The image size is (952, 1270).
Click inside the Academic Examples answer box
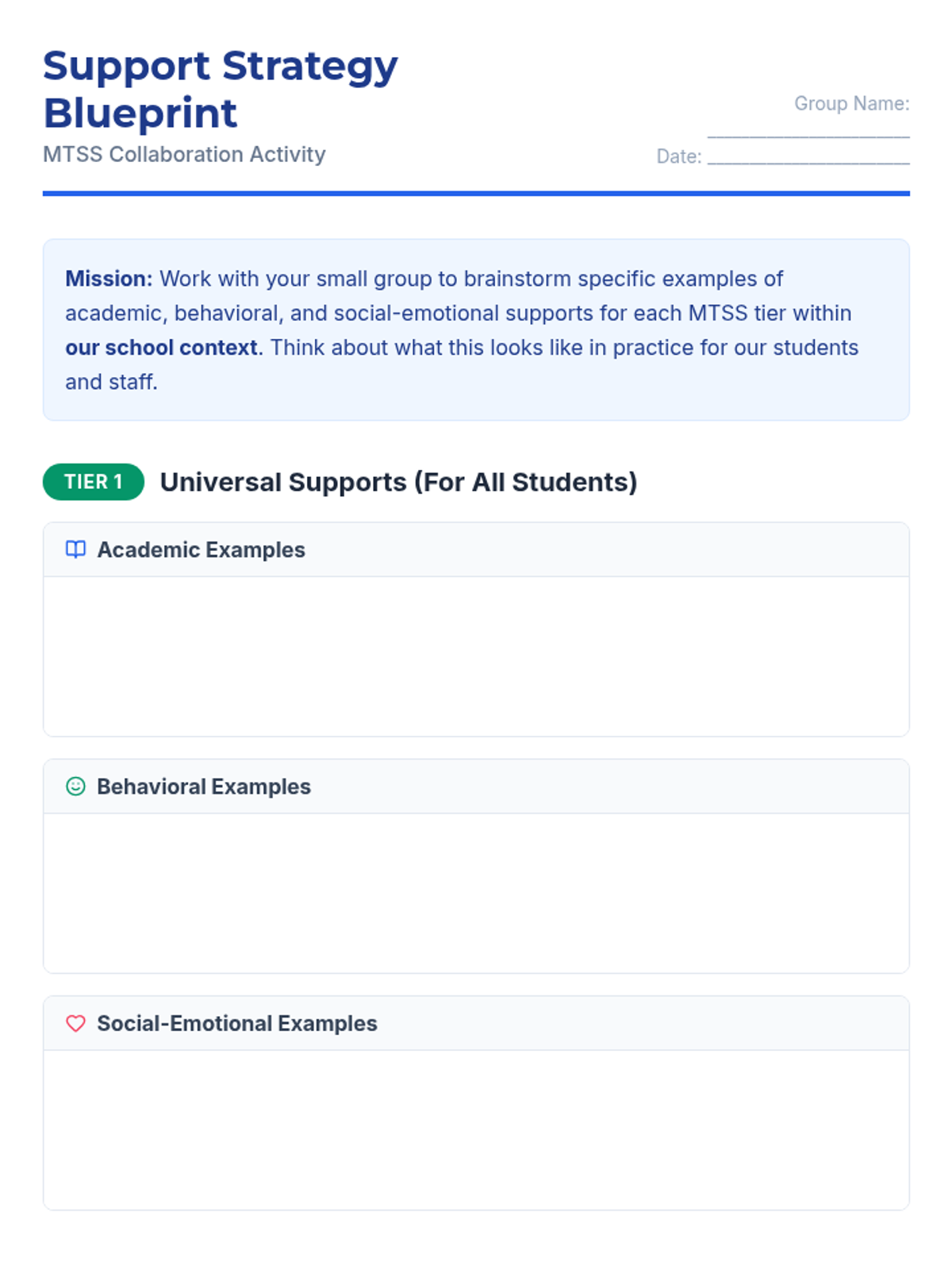click(476, 656)
